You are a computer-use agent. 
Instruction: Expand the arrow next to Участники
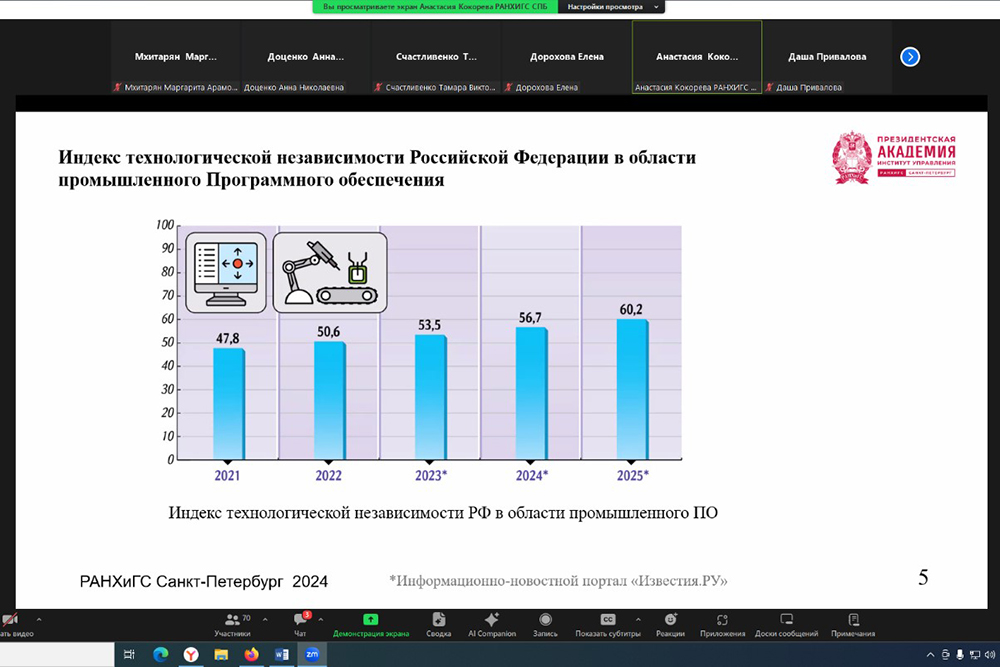[x=265, y=619]
